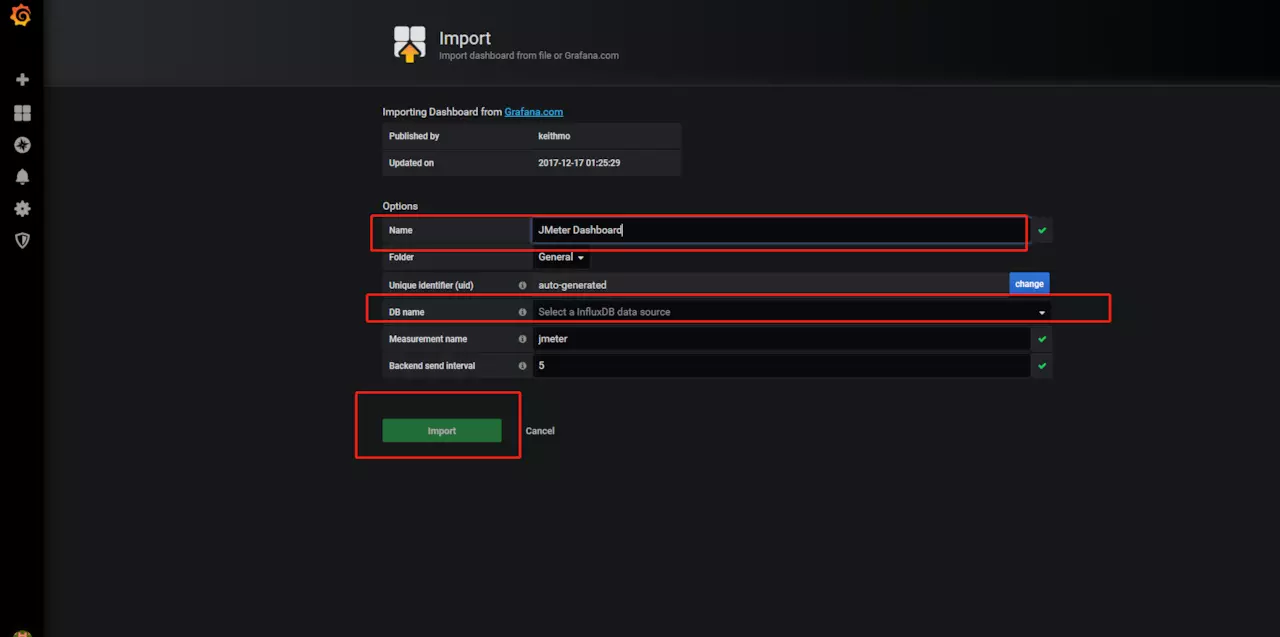Open the Create plus menu in sidebar
The width and height of the screenshot is (1280, 637).
click(22, 80)
